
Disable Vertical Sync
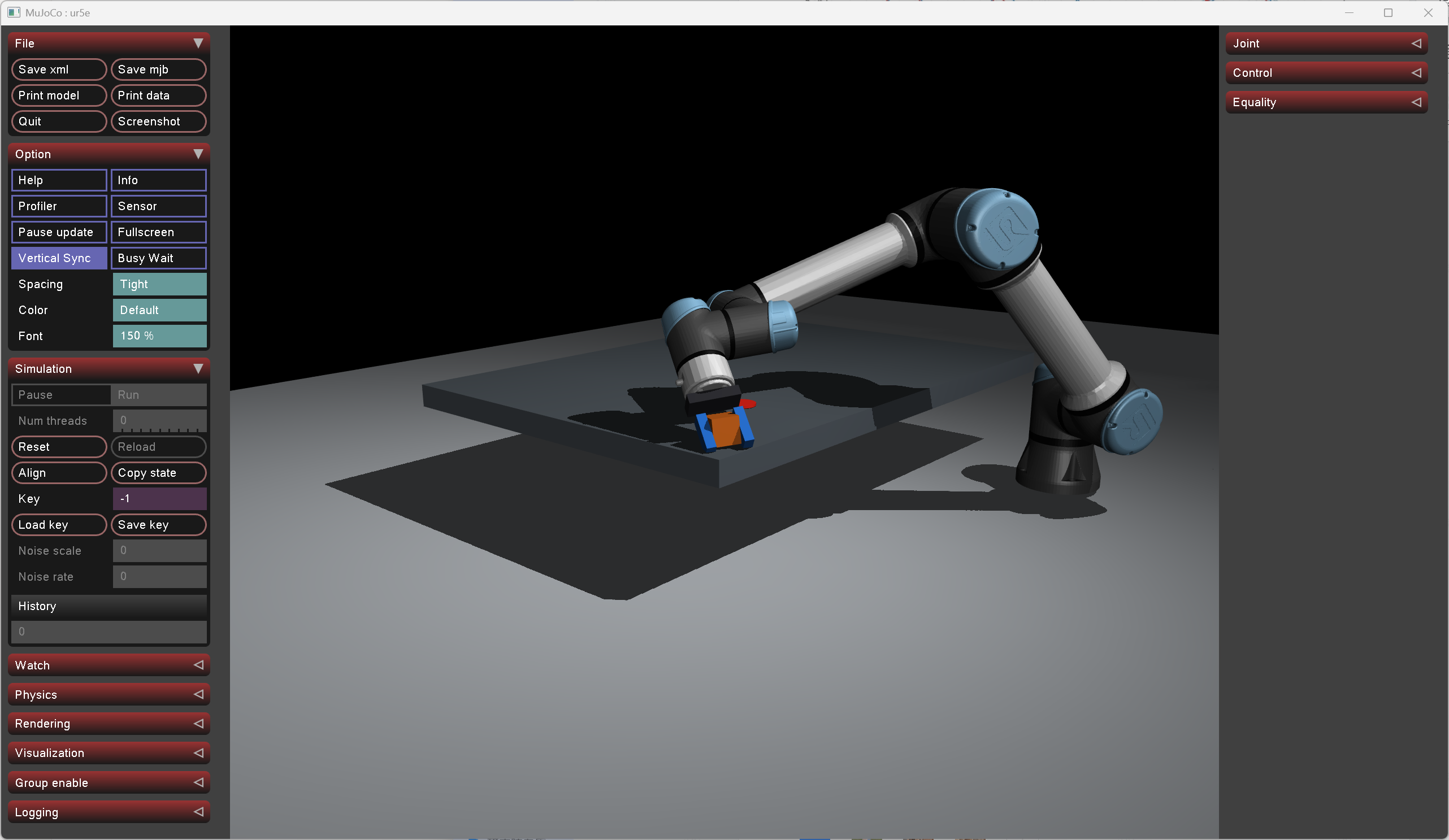pyautogui.click(x=59, y=258)
